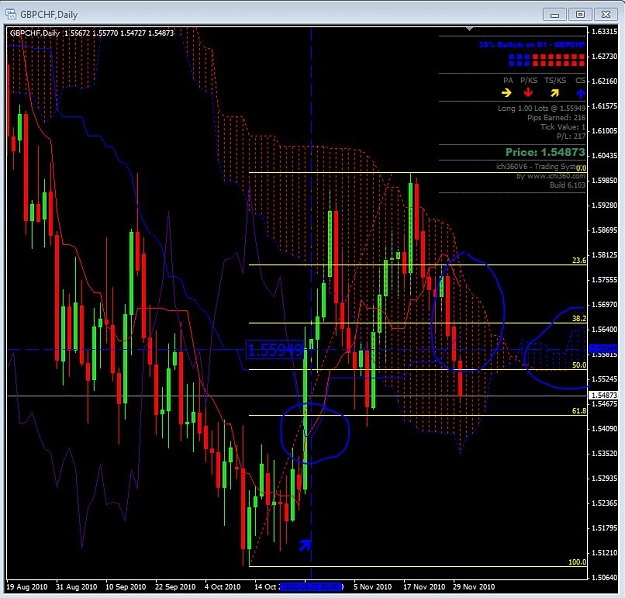Image resolution: width=625 pixels, height=598 pixels.
Task: Click the '22 Sep 2010' date label
Action: pos(175,587)
